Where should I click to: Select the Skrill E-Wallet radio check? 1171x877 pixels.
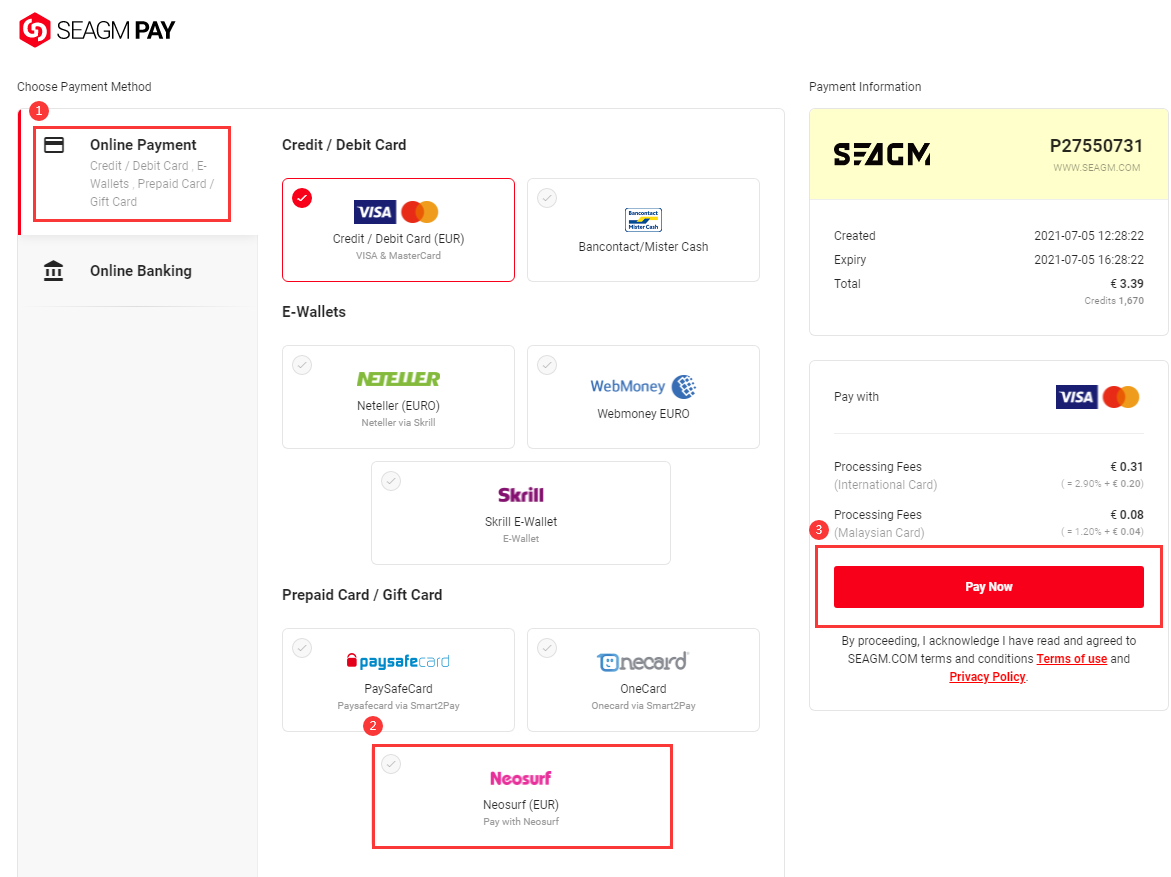[x=391, y=480]
